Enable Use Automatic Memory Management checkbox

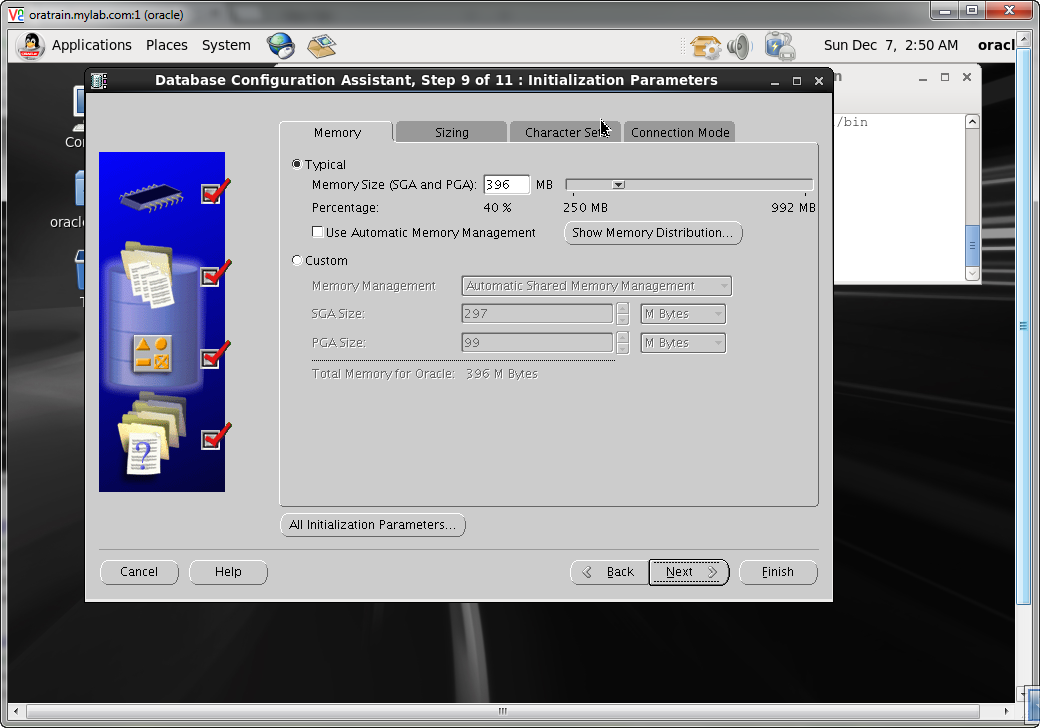(317, 232)
